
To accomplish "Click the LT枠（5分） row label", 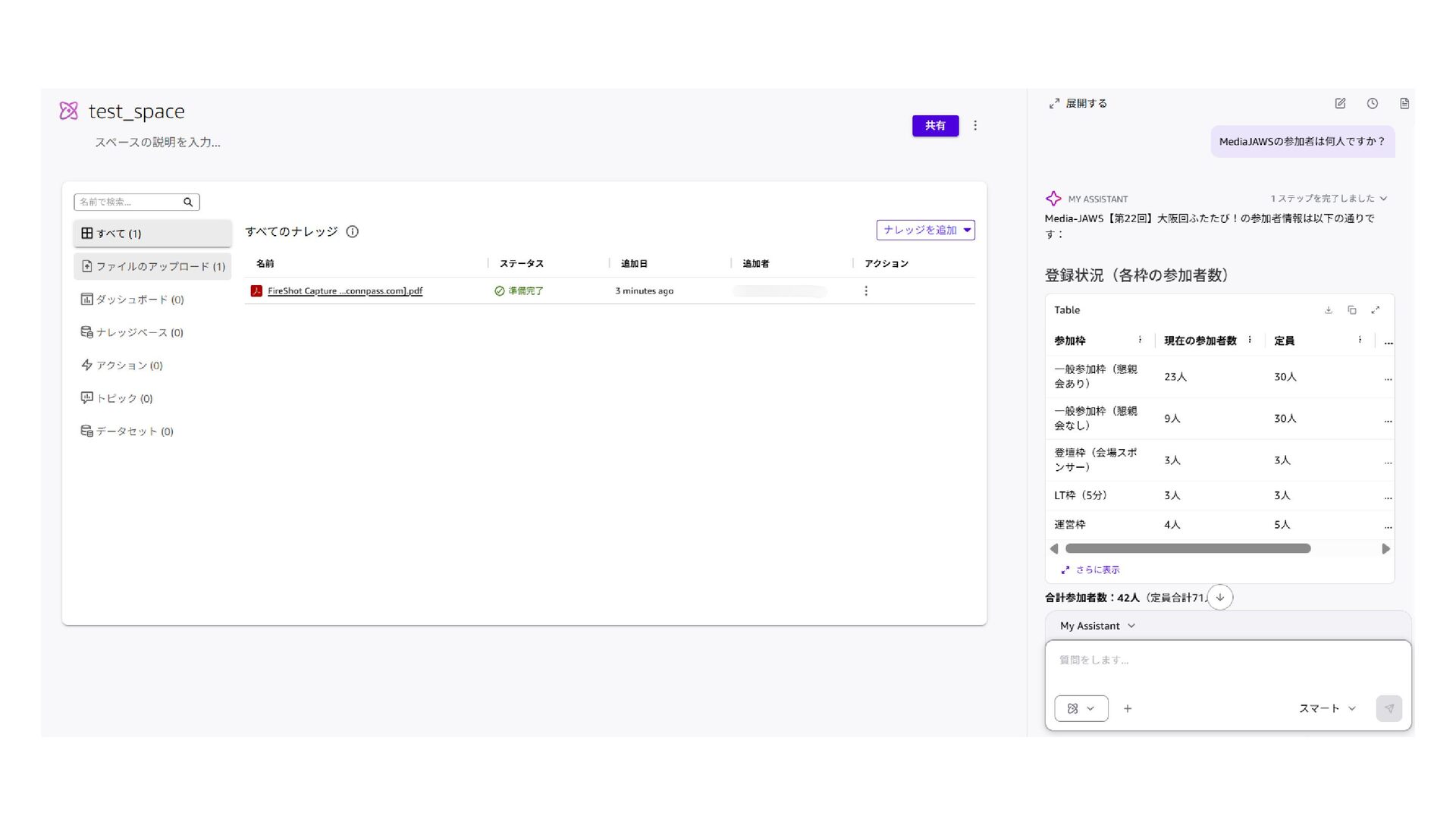I will click(1081, 496).
